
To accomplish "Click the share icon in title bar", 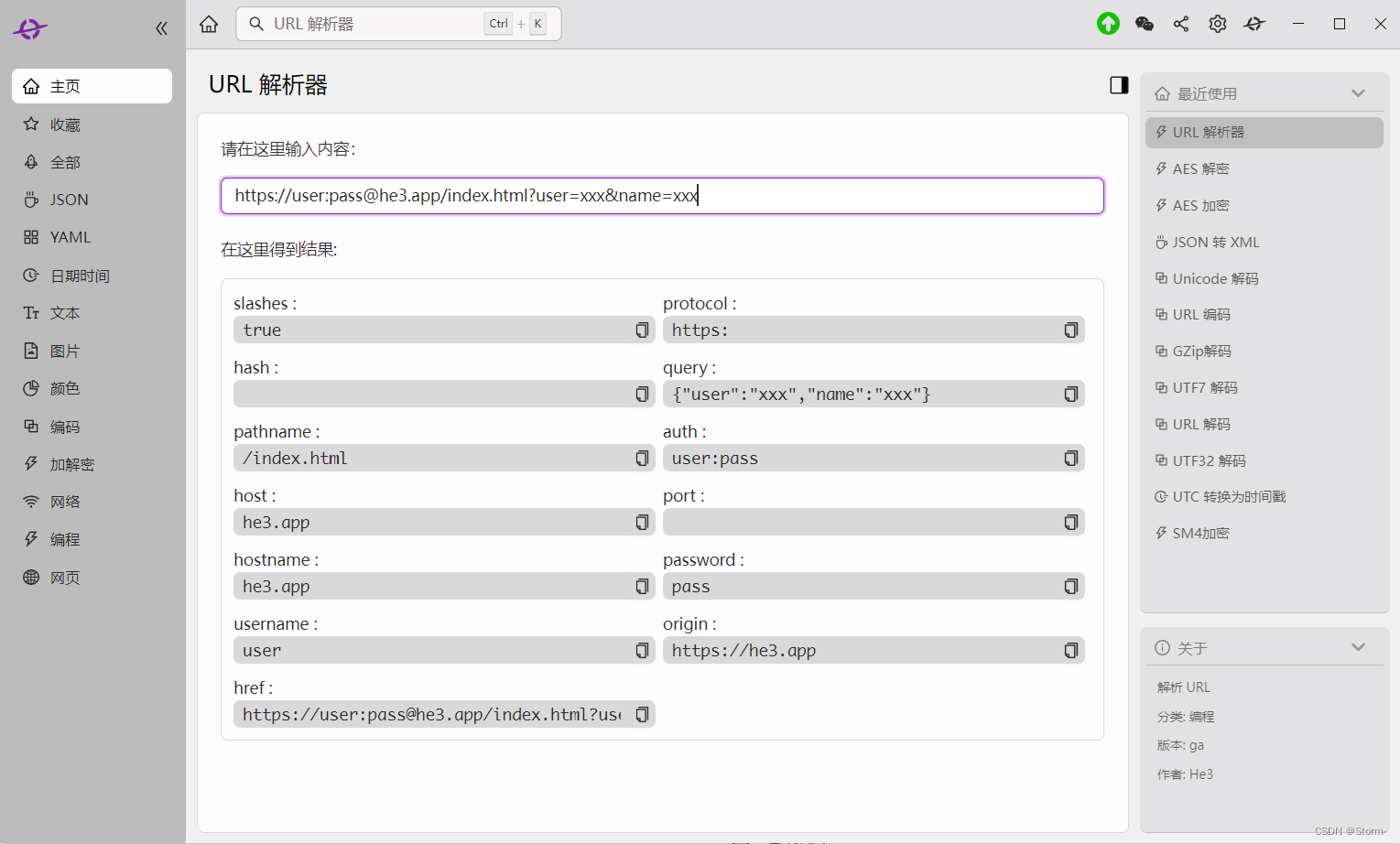I will (1181, 24).
